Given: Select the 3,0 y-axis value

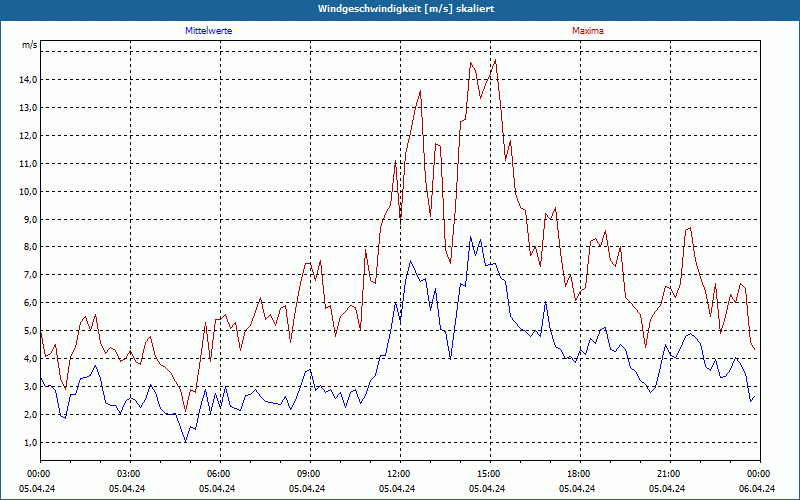Looking at the screenshot, I should coord(31,386).
